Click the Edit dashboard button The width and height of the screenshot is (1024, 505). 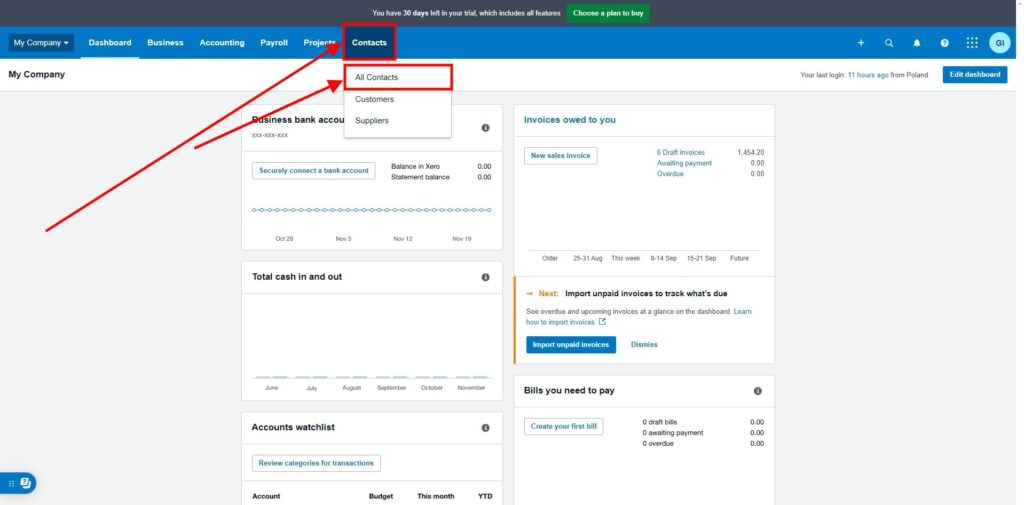pyautogui.click(x=974, y=74)
